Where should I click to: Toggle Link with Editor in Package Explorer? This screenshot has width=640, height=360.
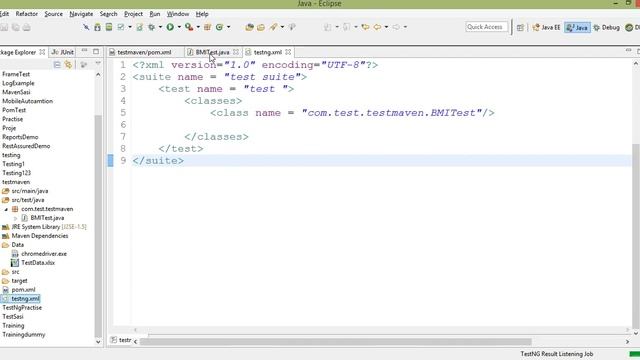click(x=68, y=64)
